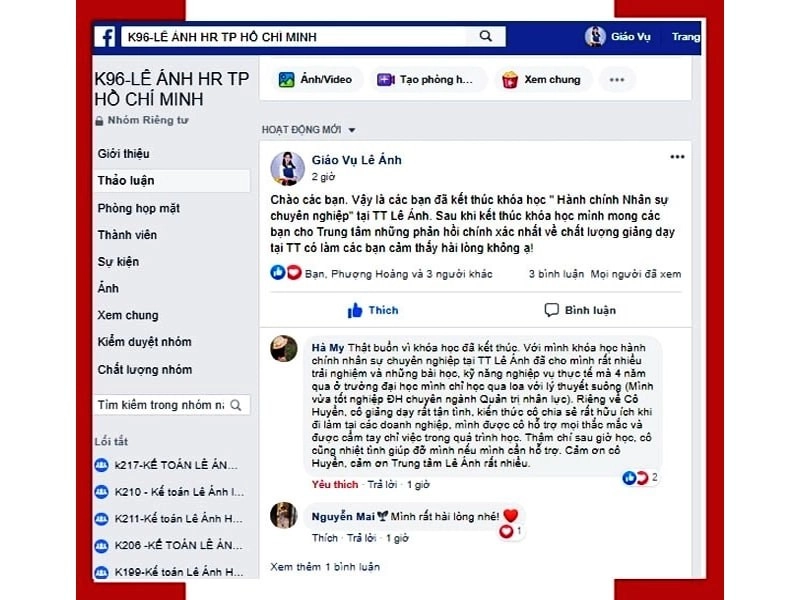This screenshot has height=600, width=800.
Task: Click the Bình luận comment button
Action: click(580, 310)
